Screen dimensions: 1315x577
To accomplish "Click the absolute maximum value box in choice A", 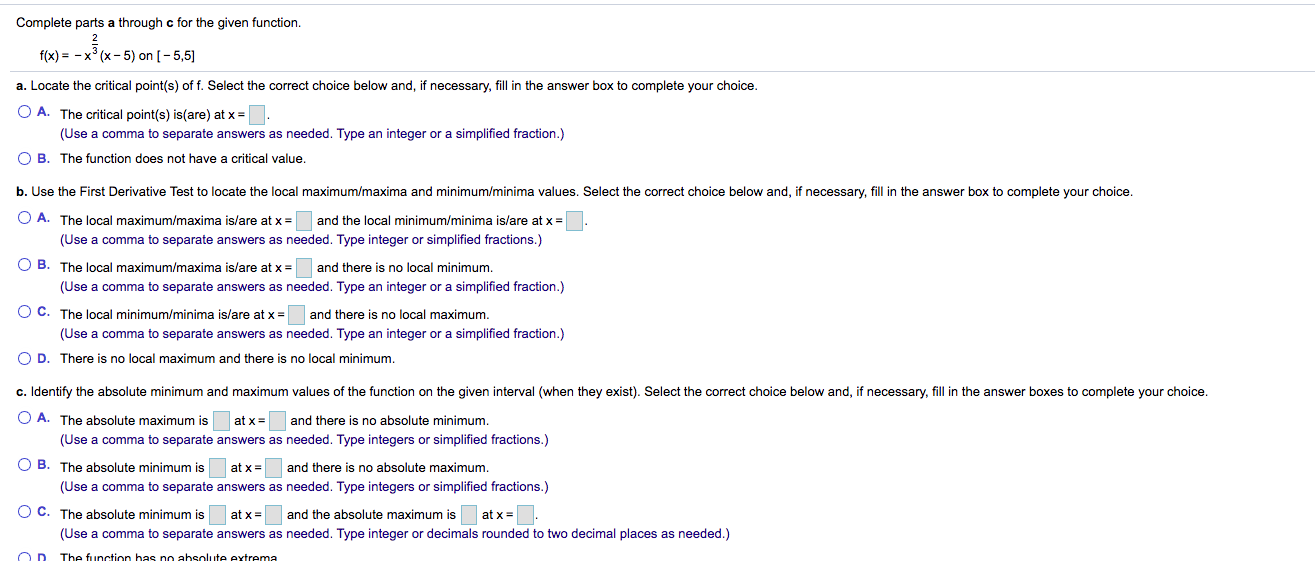I will (220, 420).
